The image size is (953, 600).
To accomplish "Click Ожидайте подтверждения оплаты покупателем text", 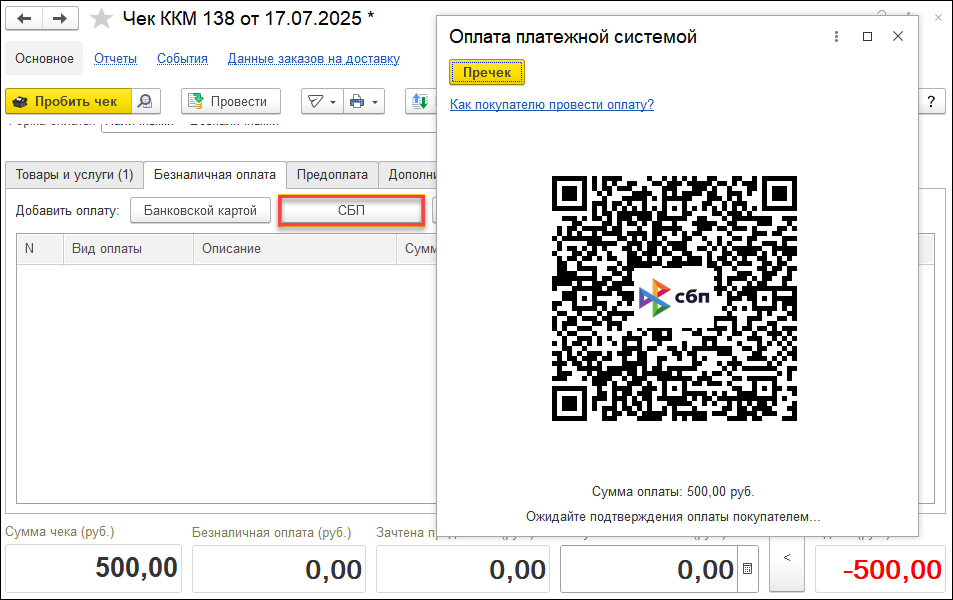I will click(673, 517).
